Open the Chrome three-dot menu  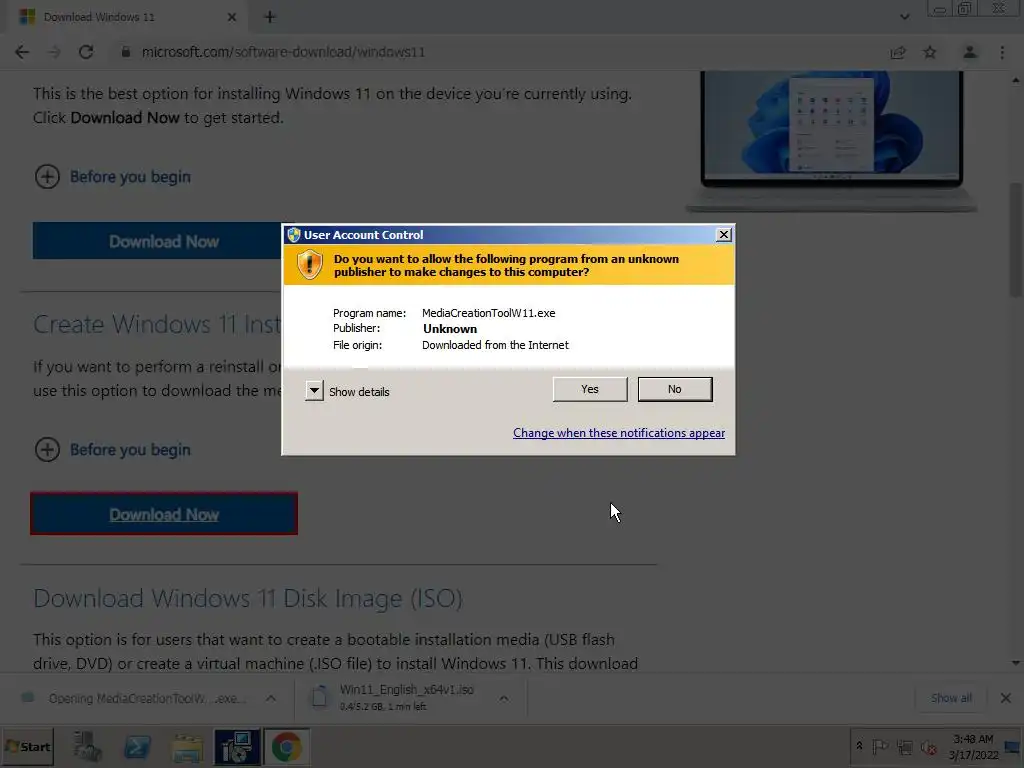pos(1002,52)
